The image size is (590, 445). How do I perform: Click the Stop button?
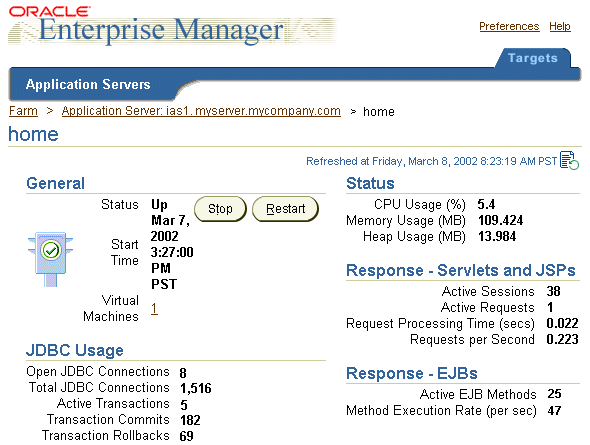[220, 209]
